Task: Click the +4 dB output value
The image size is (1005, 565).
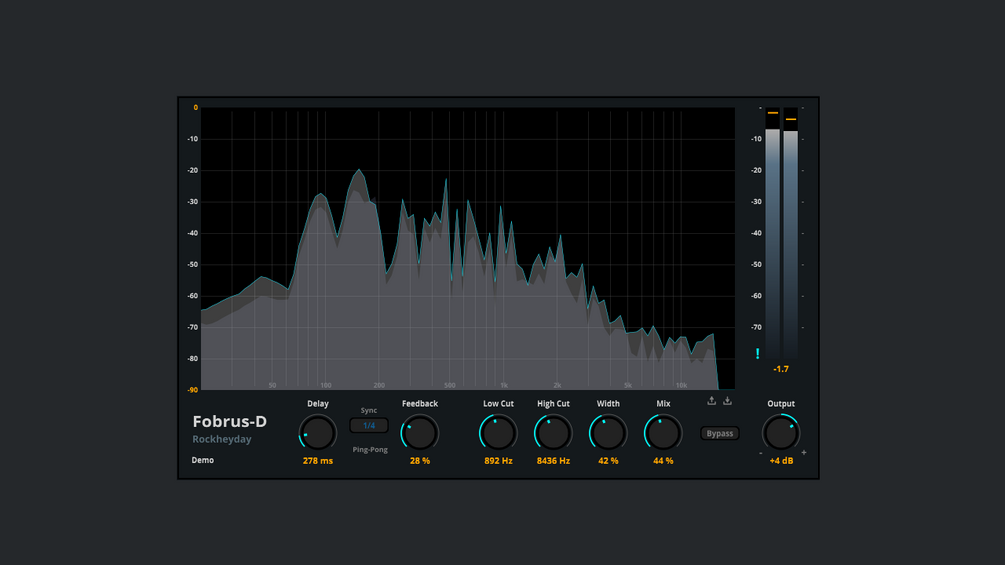Action: pyautogui.click(x=781, y=461)
